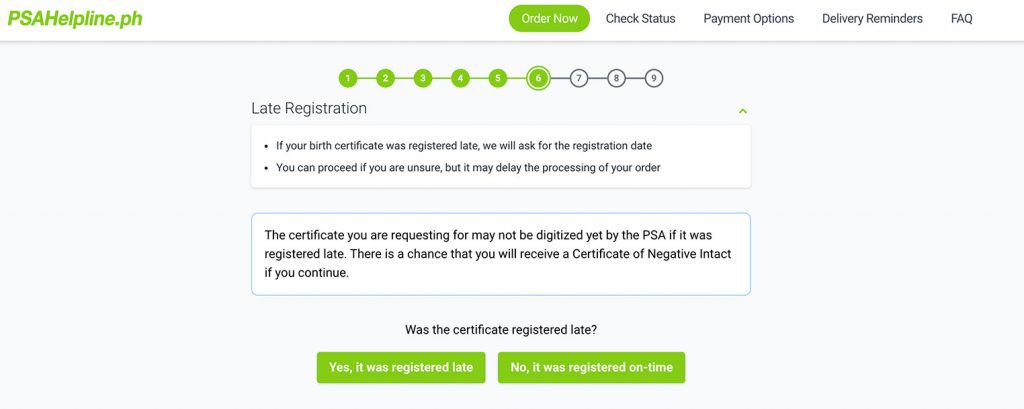The image size is (1024, 409).
Task: Go to step 1 circle
Action: click(x=348, y=78)
